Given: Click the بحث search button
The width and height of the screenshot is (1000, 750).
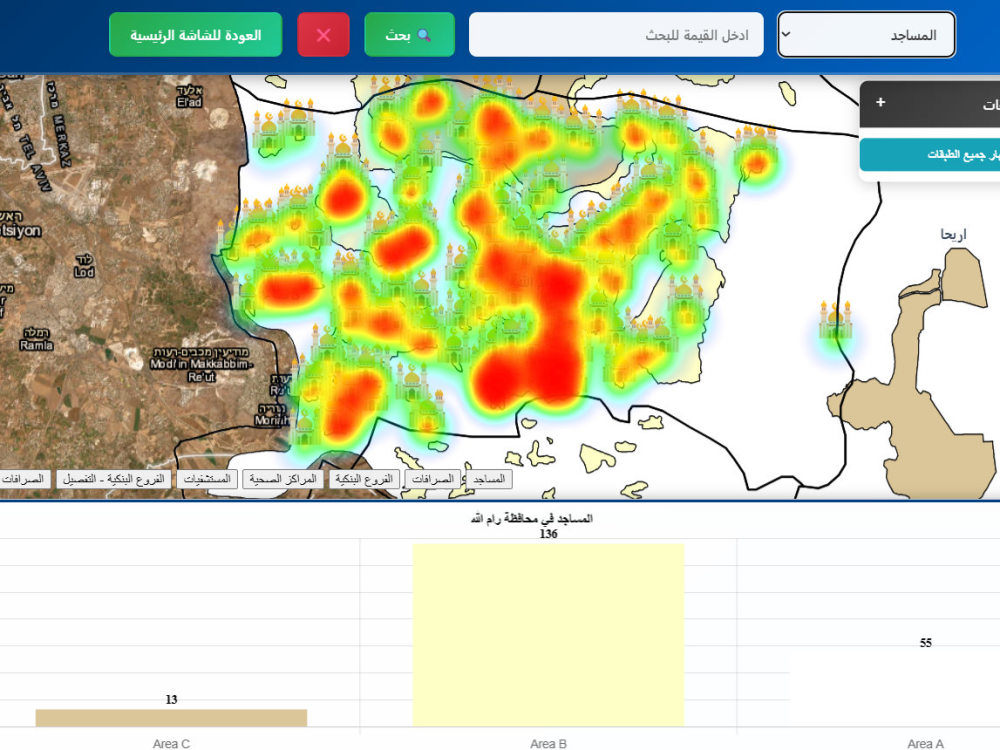Looking at the screenshot, I should [409, 34].
